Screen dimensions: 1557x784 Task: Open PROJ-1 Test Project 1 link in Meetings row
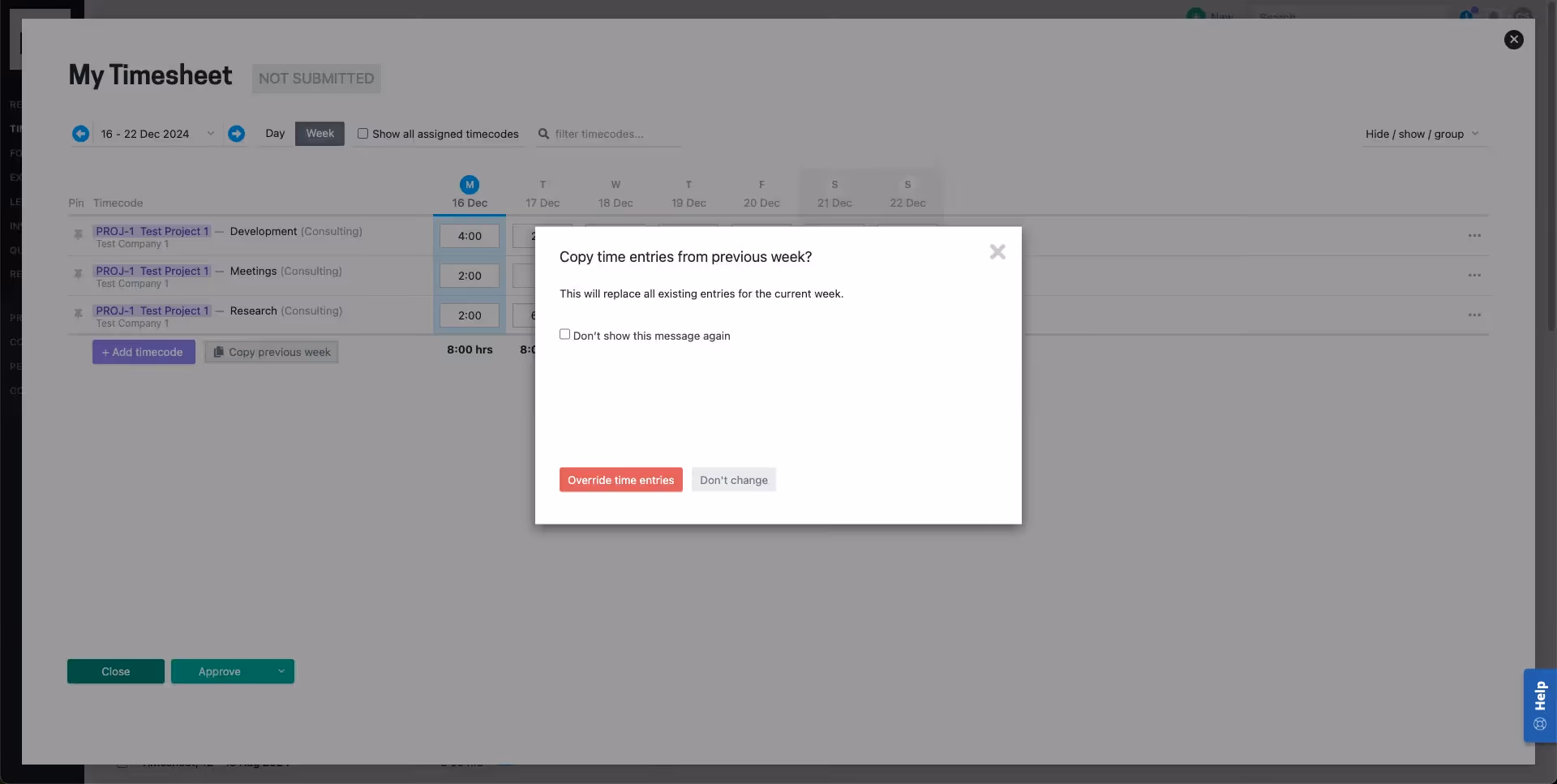[x=152, y=271]
